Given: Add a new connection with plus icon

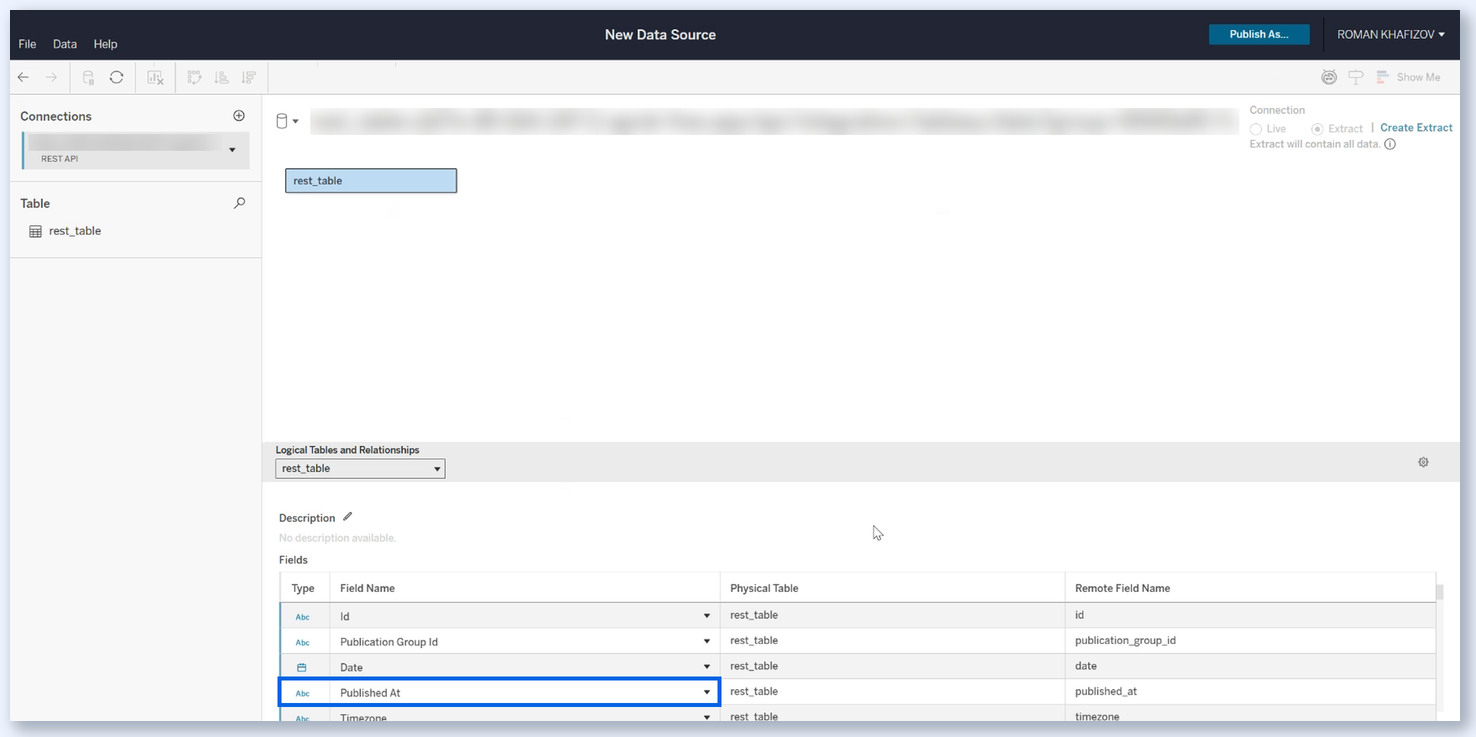Looking at the screenshot, I should [x=239, y=116].
